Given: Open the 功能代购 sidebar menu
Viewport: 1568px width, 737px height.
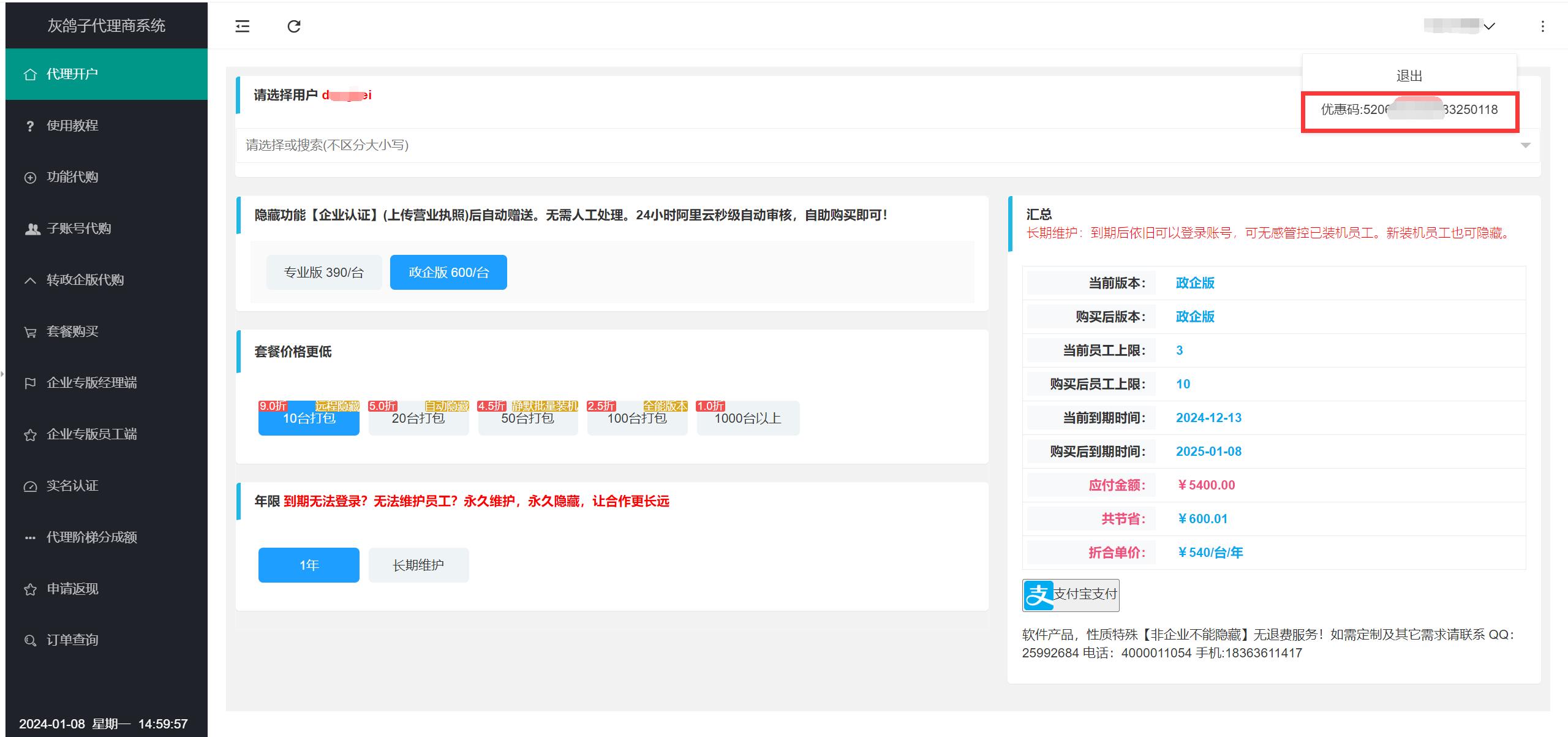Looking at the screenshot, I should pos(72,177).
